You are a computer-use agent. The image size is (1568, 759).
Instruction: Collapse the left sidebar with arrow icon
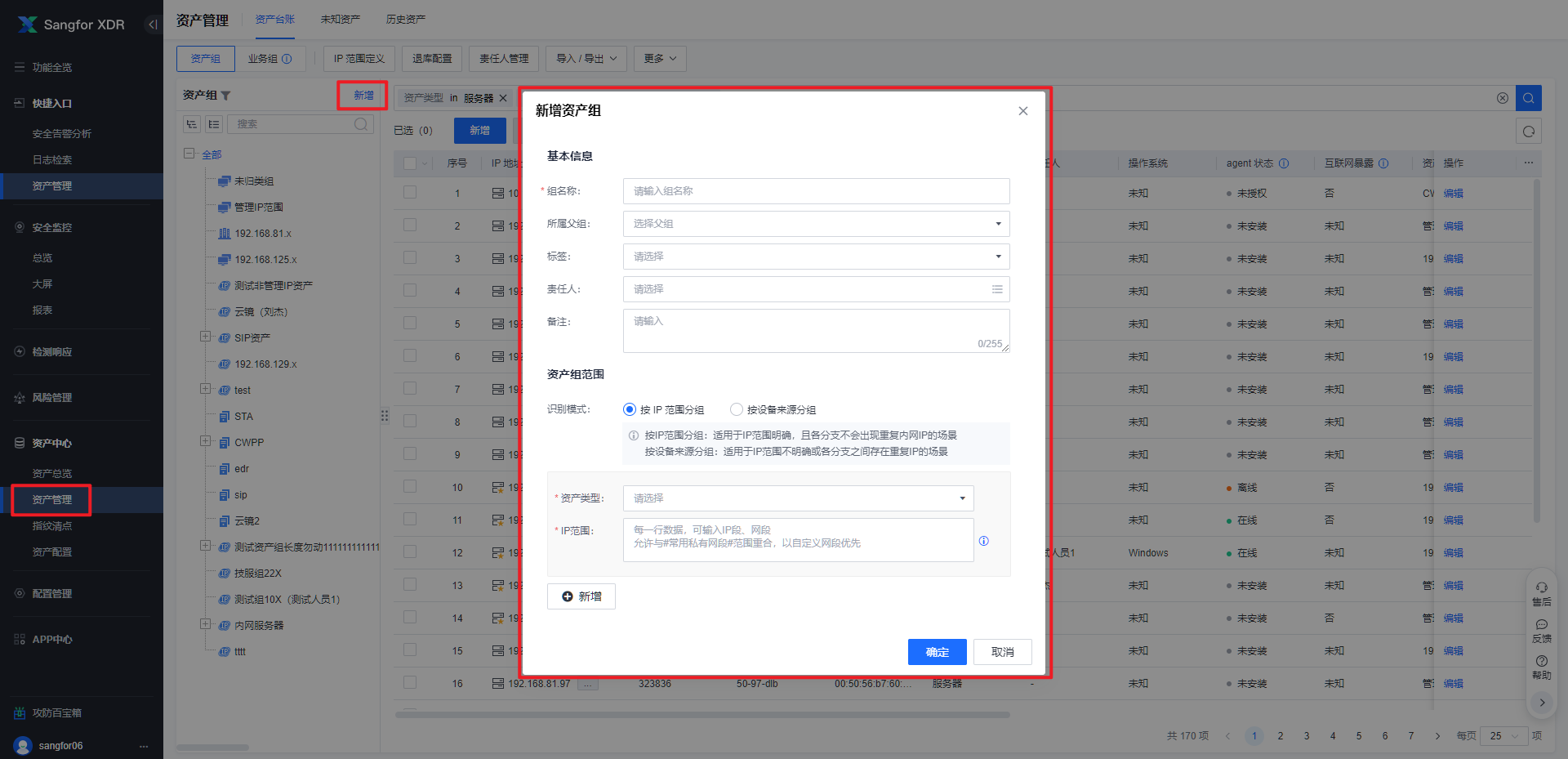[x=152, y=25]
